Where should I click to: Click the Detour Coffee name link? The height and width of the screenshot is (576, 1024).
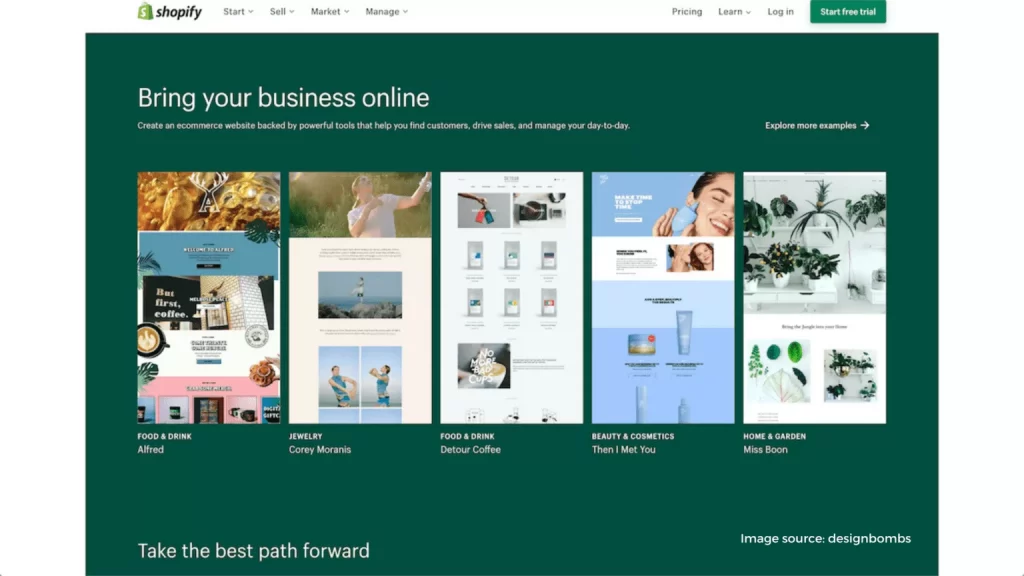(x=470, y=449)
